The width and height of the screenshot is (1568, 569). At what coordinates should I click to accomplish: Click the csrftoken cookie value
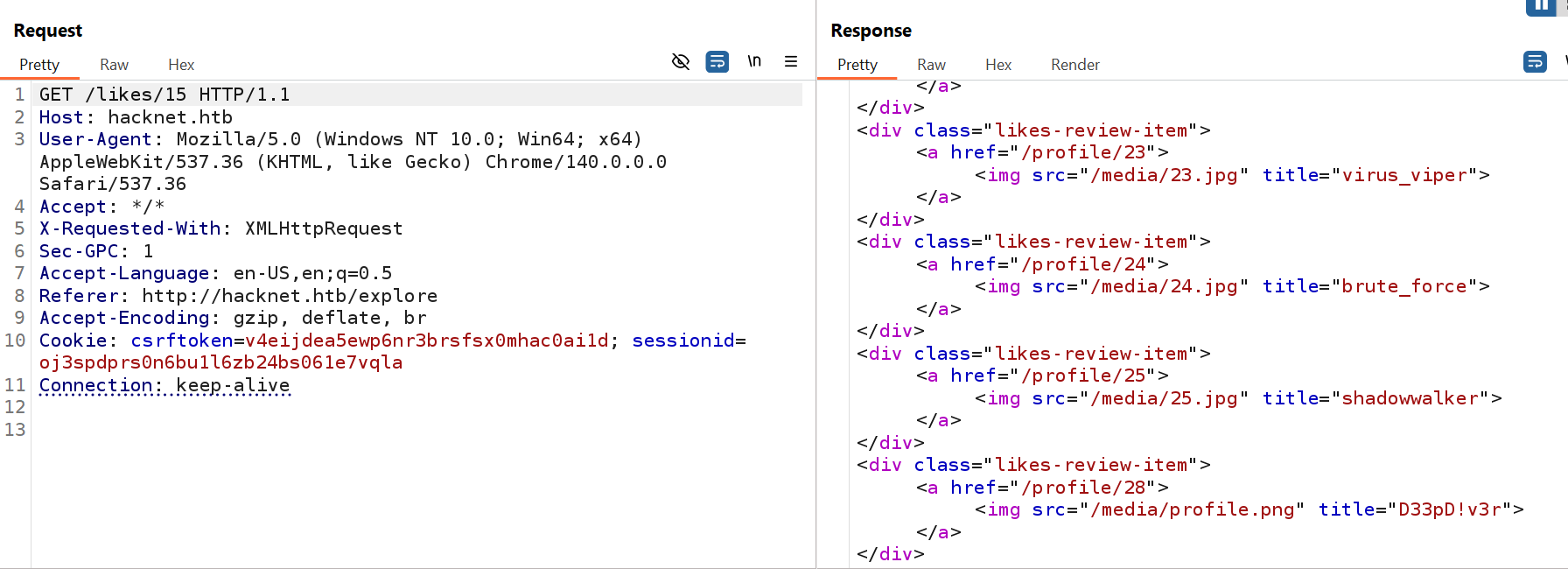pyautogui.click(x=426, y=341)
